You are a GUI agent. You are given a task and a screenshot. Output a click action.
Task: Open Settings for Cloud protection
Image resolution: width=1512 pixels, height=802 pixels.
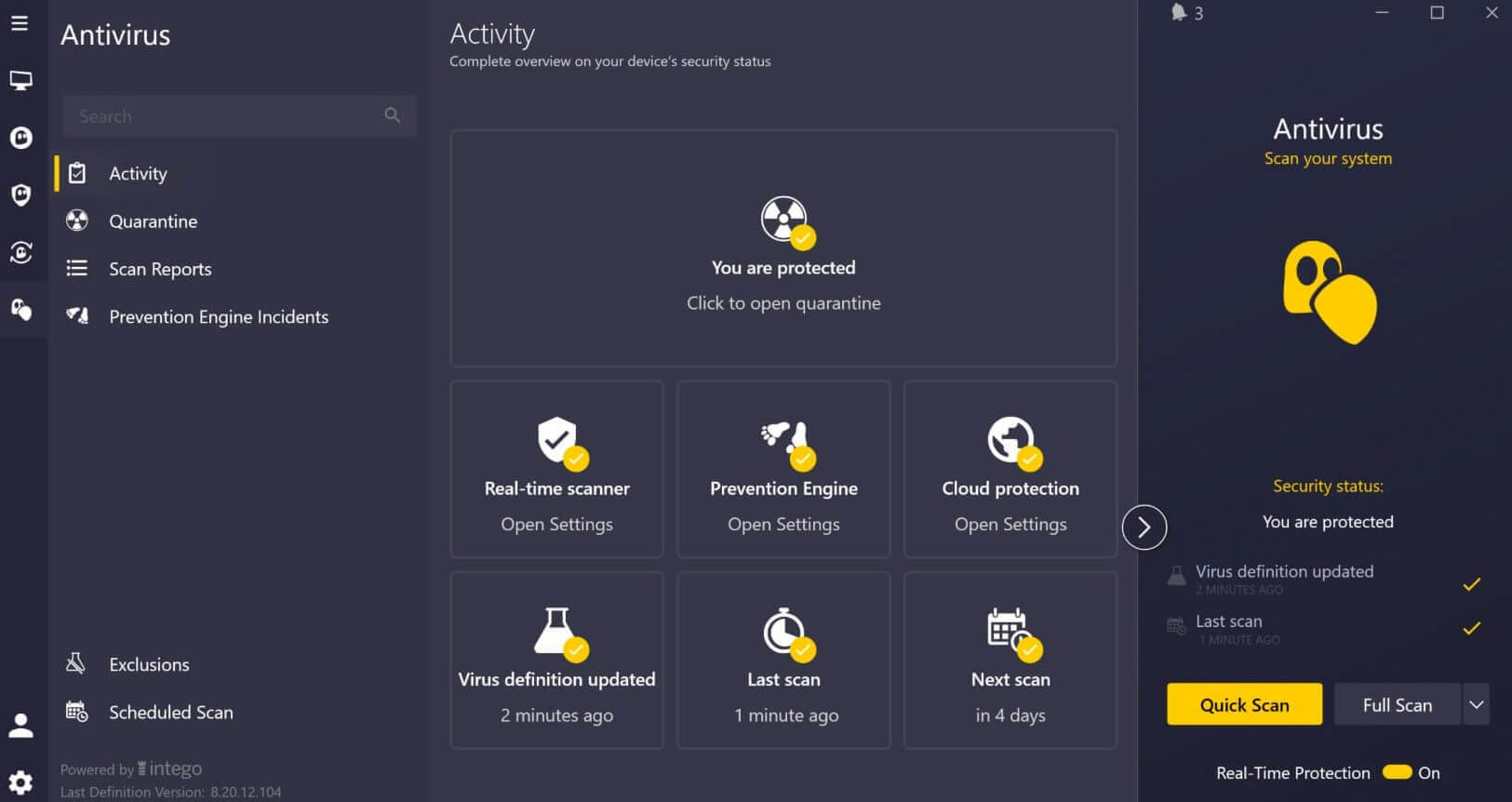point(1010,525)
